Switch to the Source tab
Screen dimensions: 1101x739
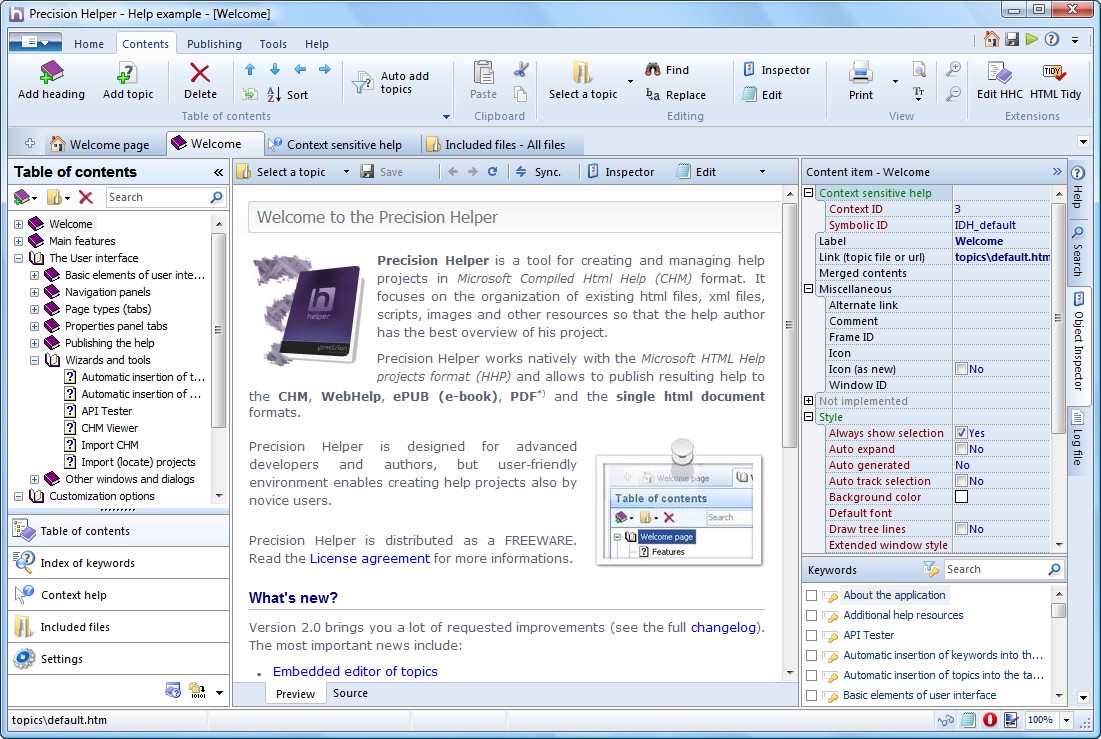pyautogui.click(x=350, y=693)
